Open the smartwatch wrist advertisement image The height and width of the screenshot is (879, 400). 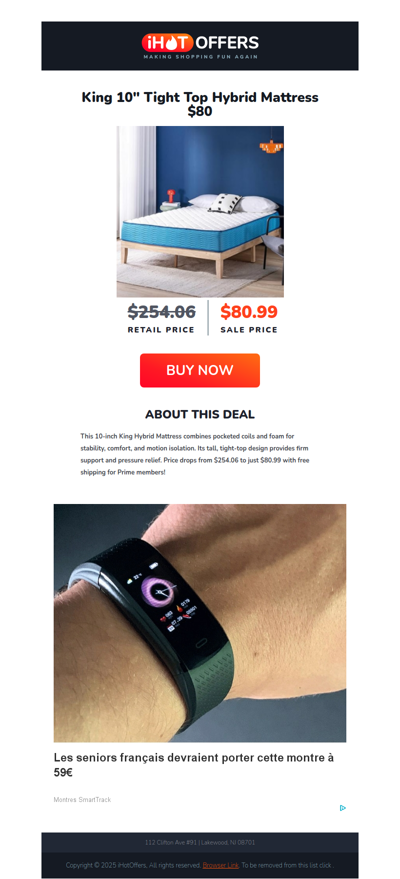pos(200,623)
